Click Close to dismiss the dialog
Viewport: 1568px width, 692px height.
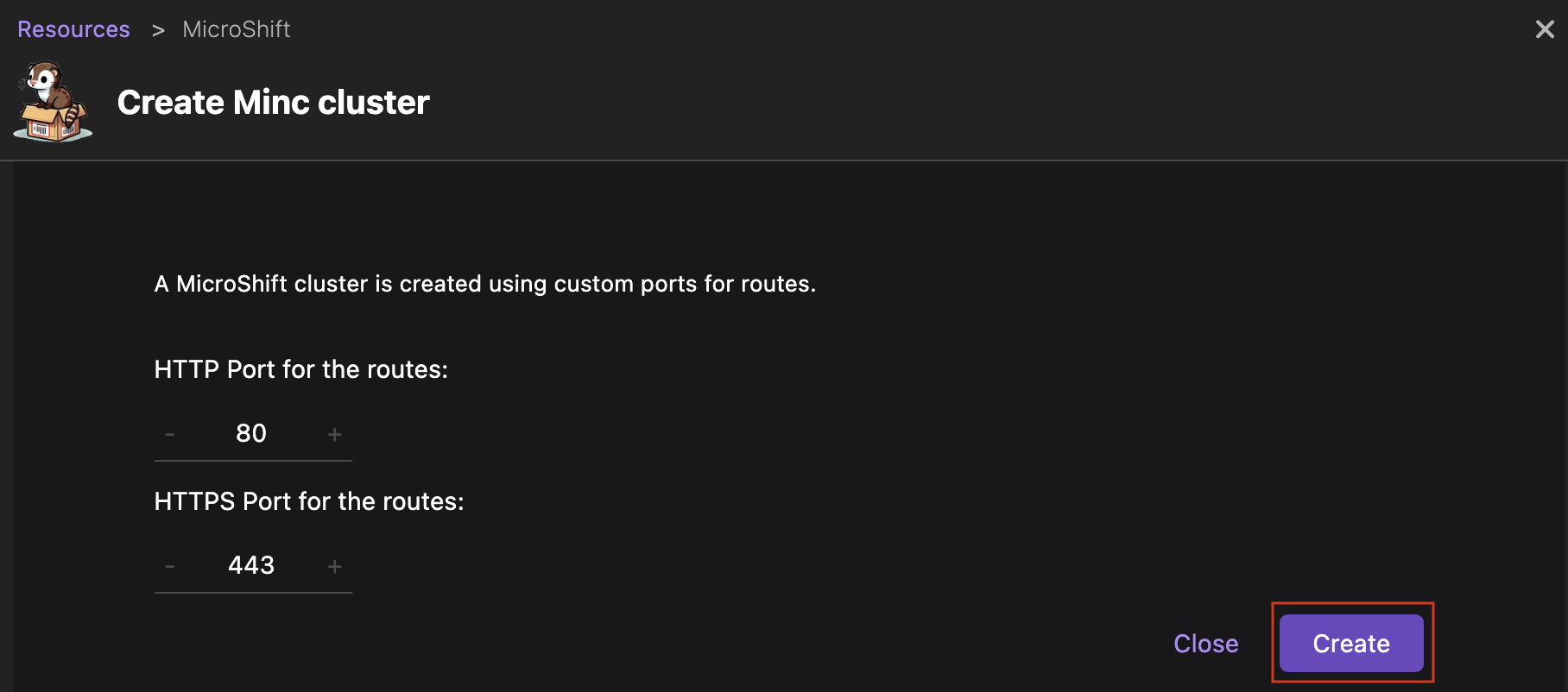1205,643
